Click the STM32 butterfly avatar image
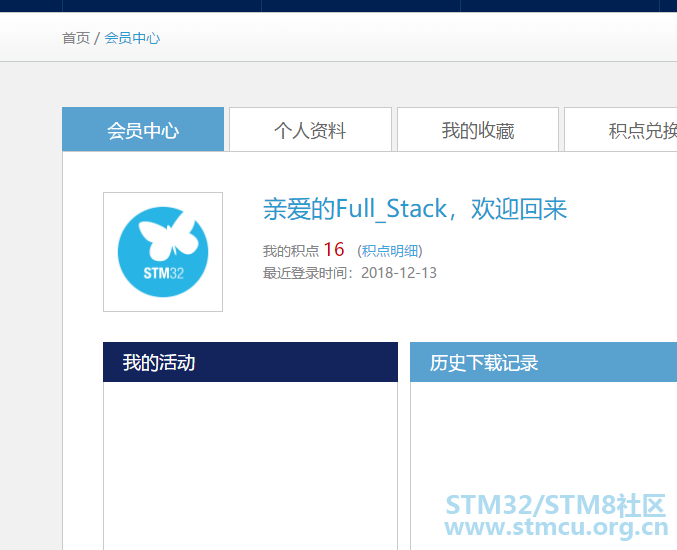677x550 pixels. pyautogui.click(x=163, y=252)
